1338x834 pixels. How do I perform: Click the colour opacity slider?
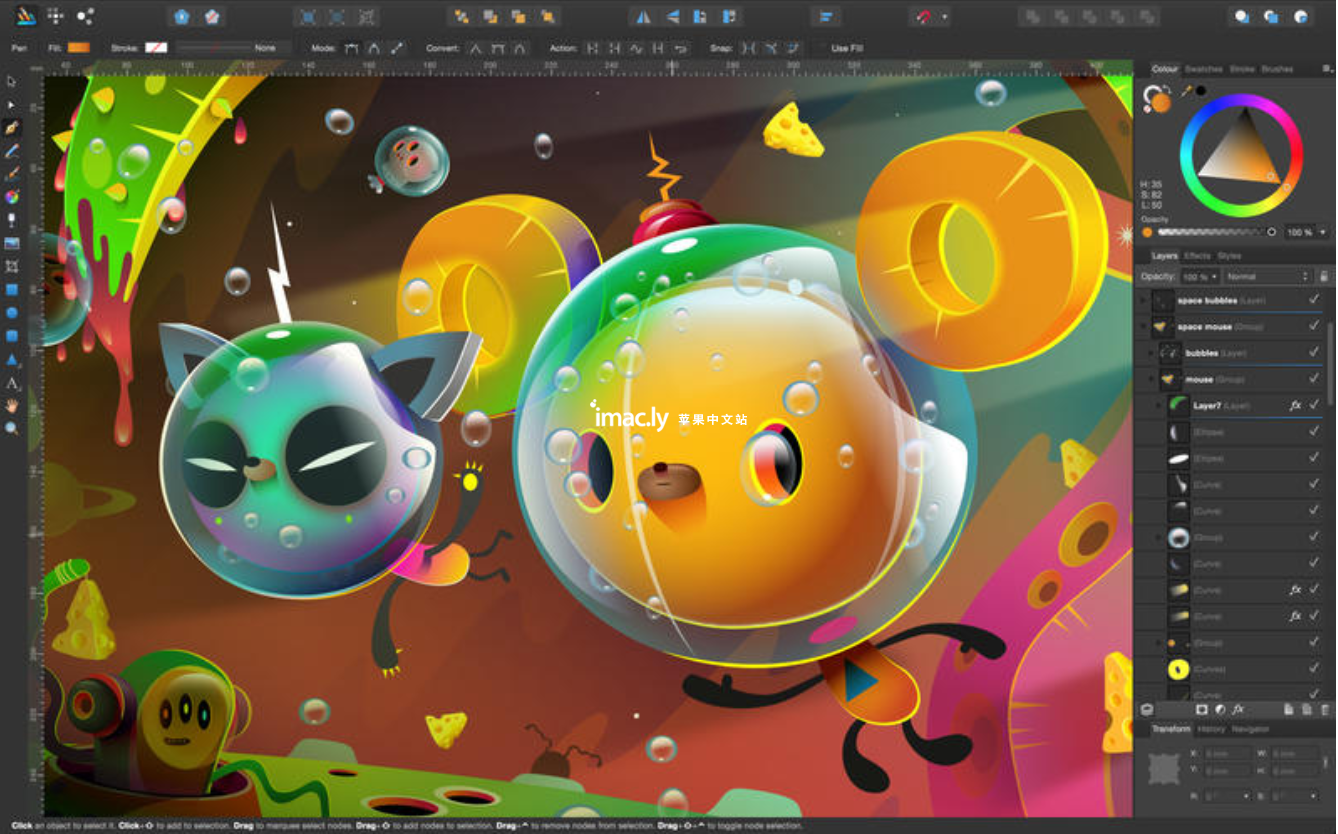1216,232
